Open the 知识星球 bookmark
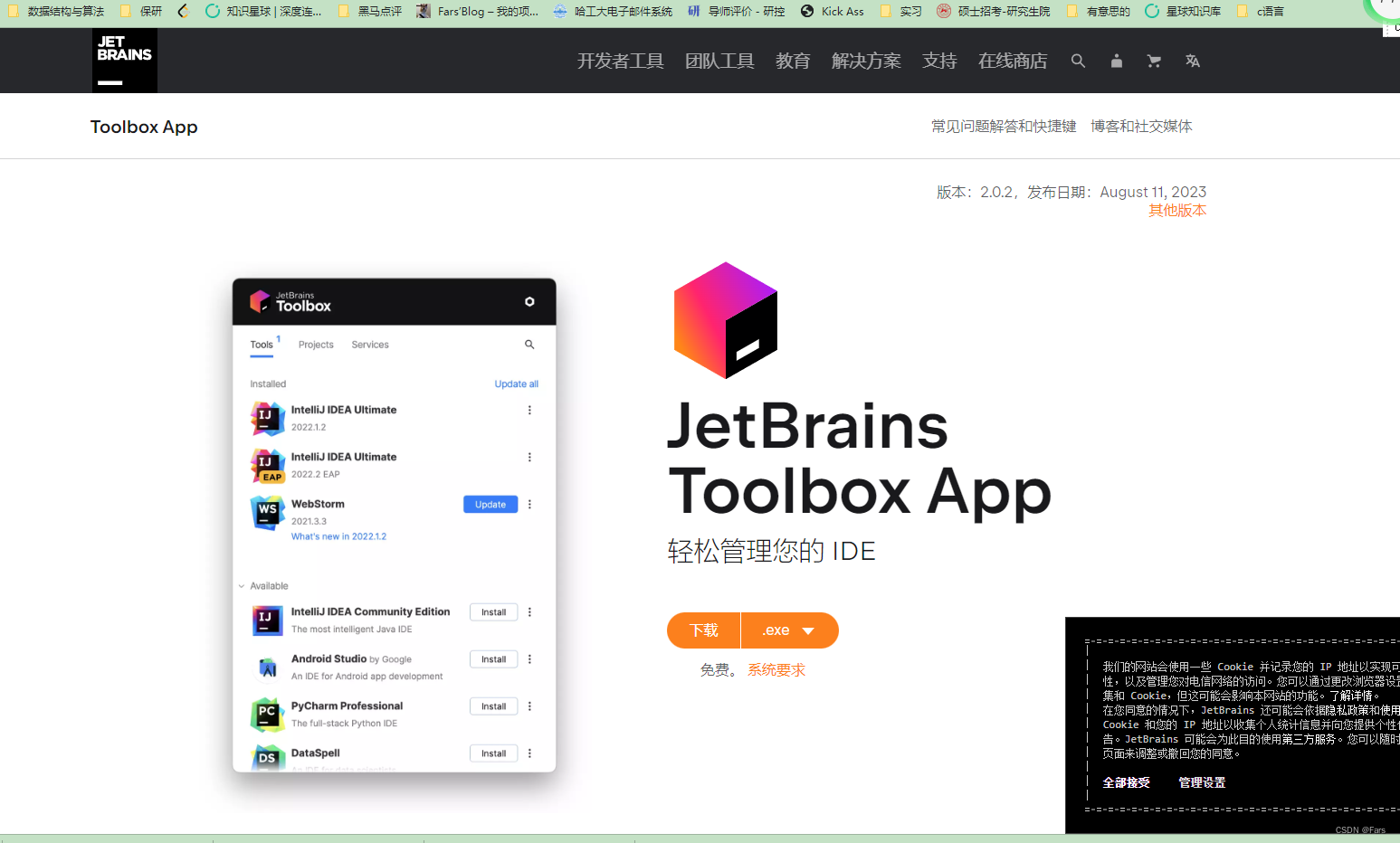The height and width of the screenshot is (843, 1400). [263, 11]
